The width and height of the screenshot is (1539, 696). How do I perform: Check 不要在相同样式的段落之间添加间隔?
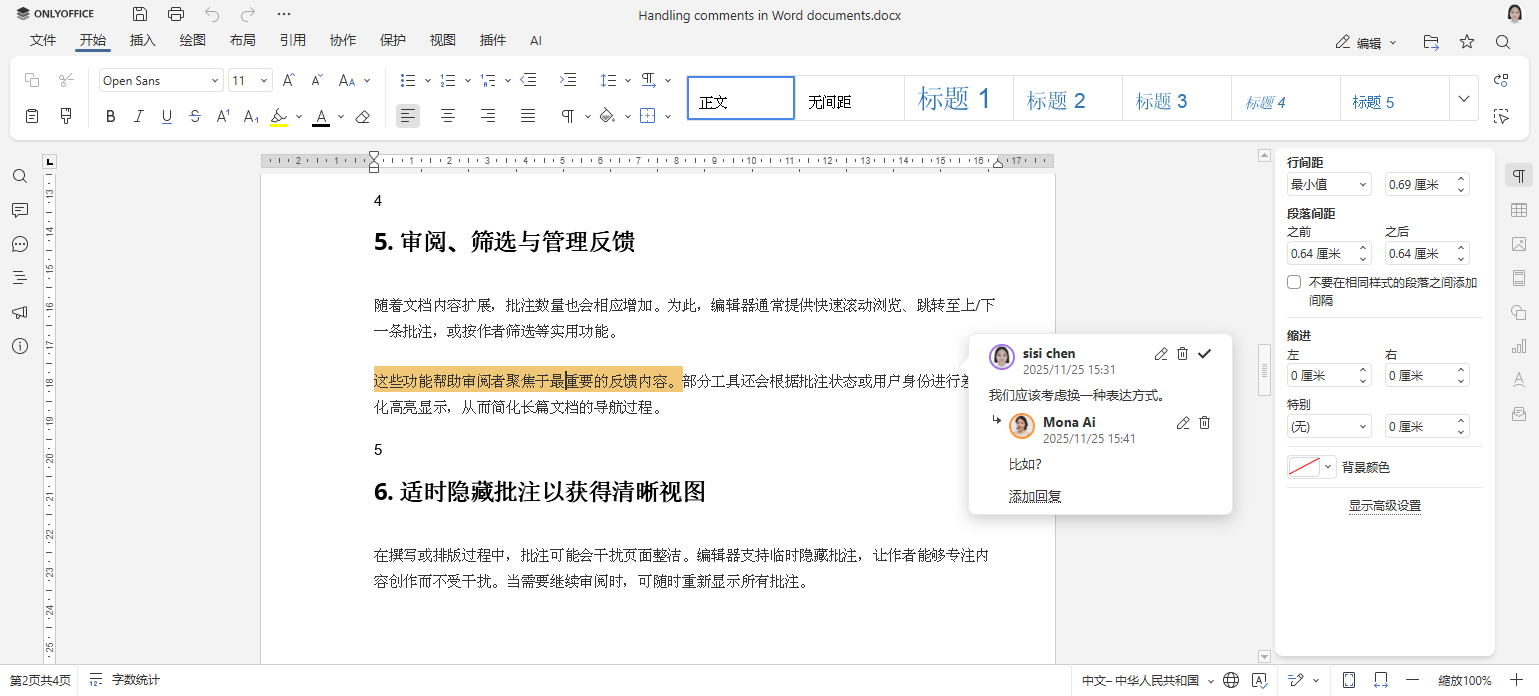(x=1295, y=282)
